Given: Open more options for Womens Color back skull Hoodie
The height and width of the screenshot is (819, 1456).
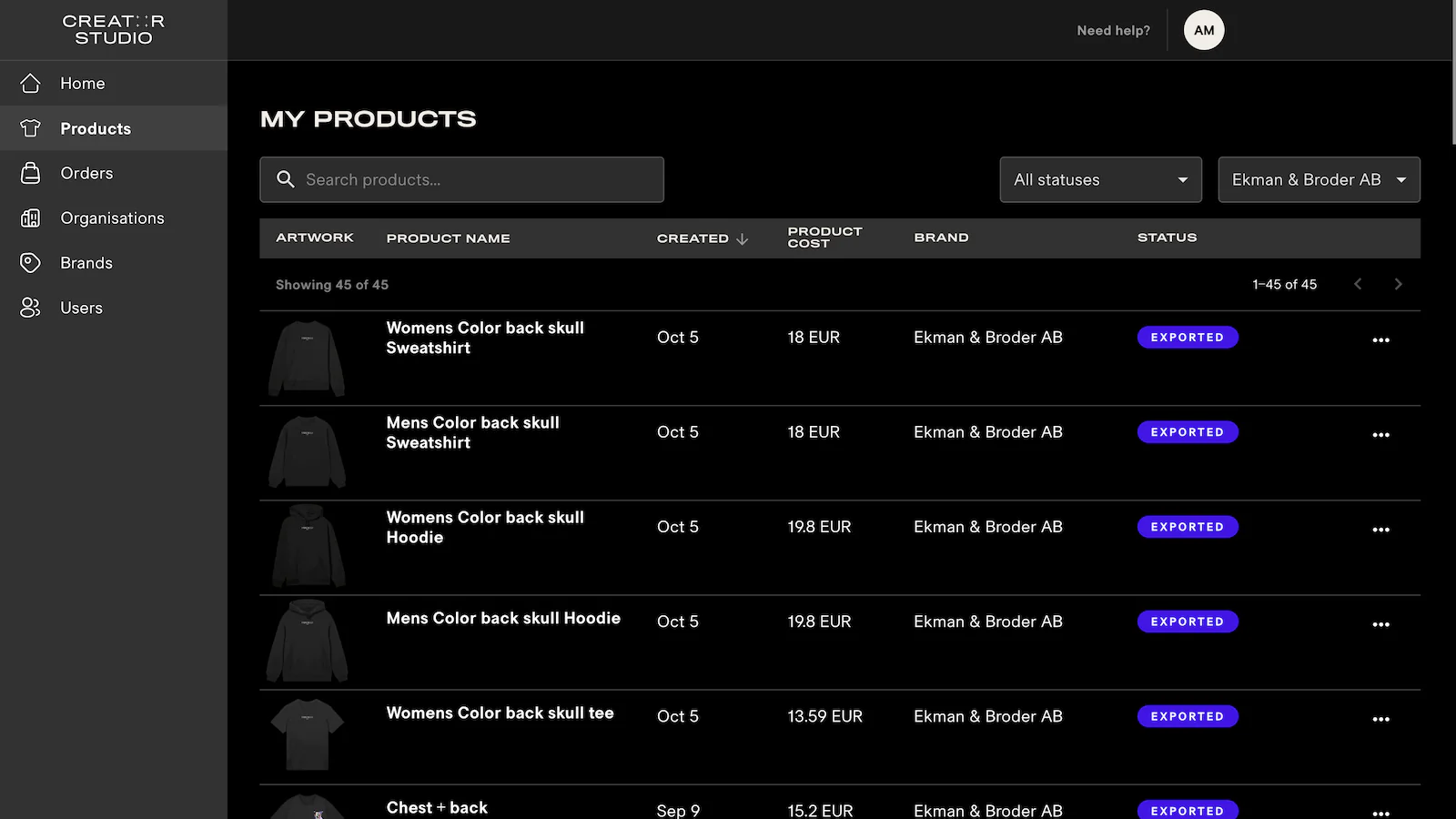Looking at the screenshot, I should click(x=1381, y=529).
